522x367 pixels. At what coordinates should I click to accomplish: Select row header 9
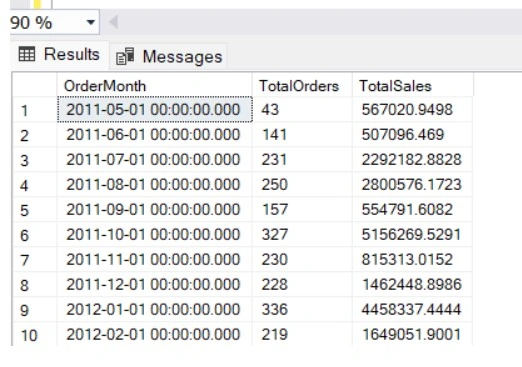35,310
